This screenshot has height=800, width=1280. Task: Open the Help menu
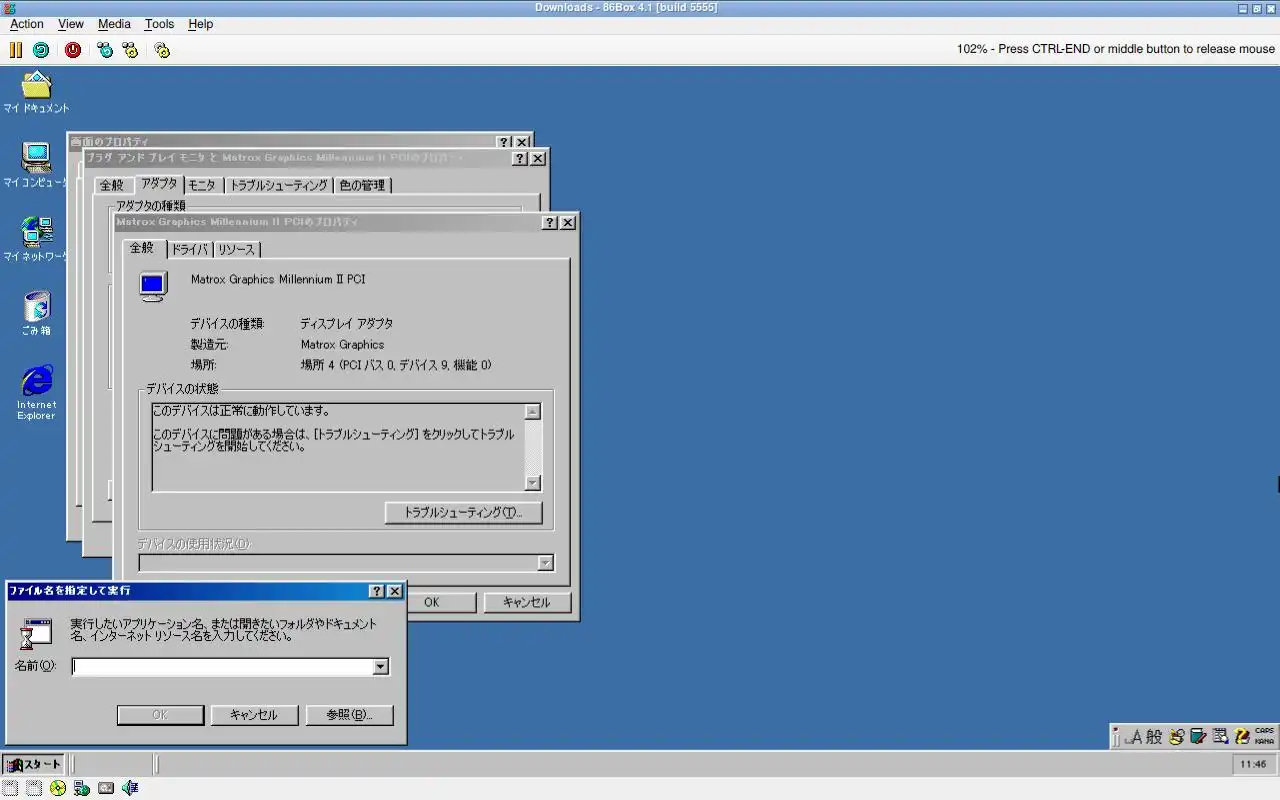(201, 24)
